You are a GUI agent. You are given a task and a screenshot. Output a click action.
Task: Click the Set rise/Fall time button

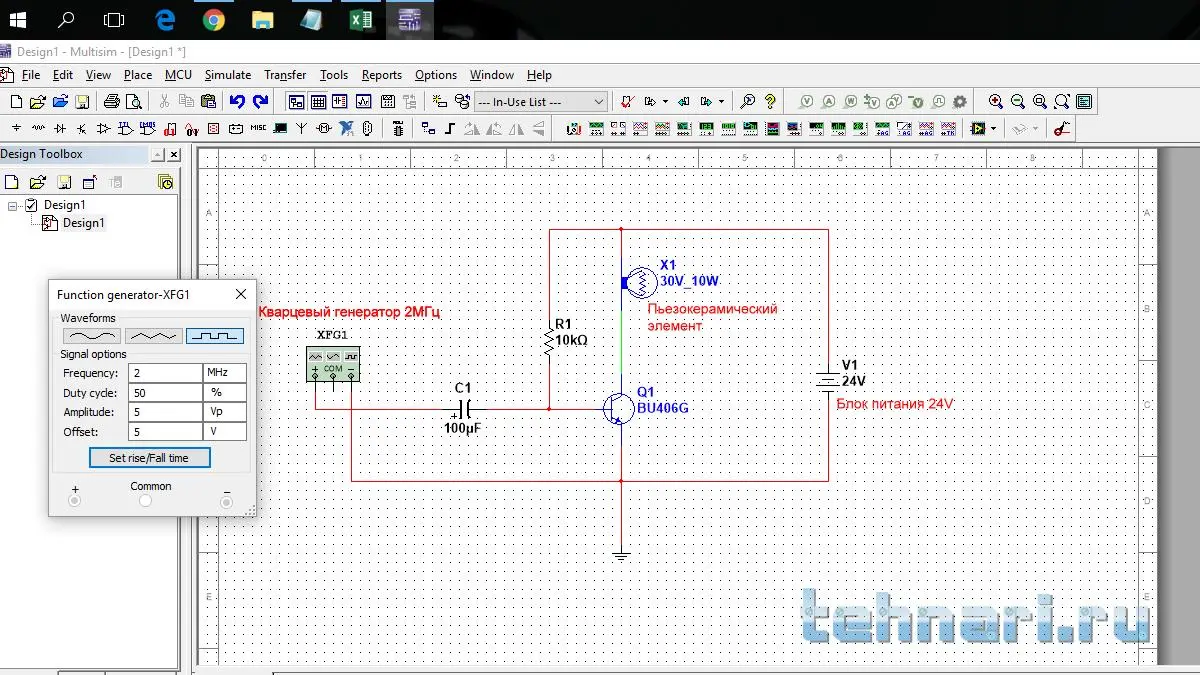coord(148,458)
